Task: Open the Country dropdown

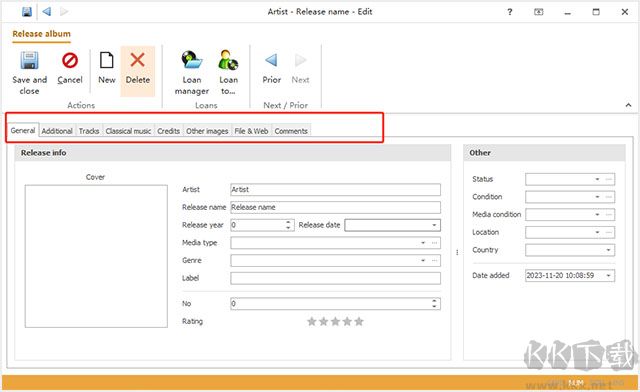Action: (x=608, y=250)
